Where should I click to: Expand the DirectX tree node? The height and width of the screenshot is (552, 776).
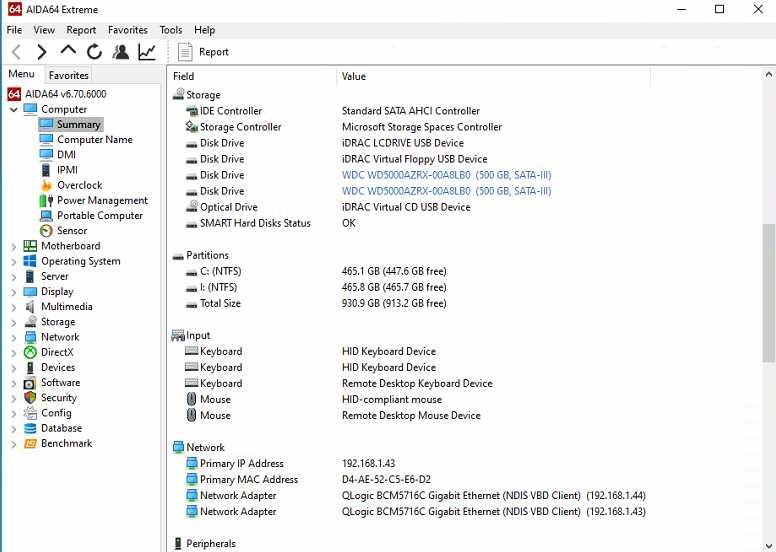click(x=14, y=353)
